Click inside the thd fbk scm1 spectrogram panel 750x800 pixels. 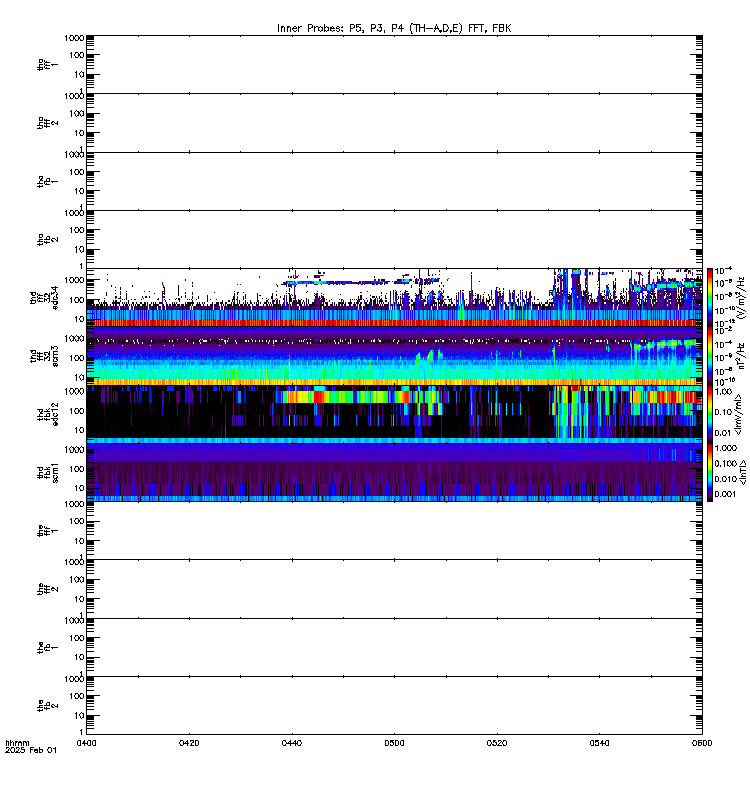pyautogui.click(x=394, y=472)
